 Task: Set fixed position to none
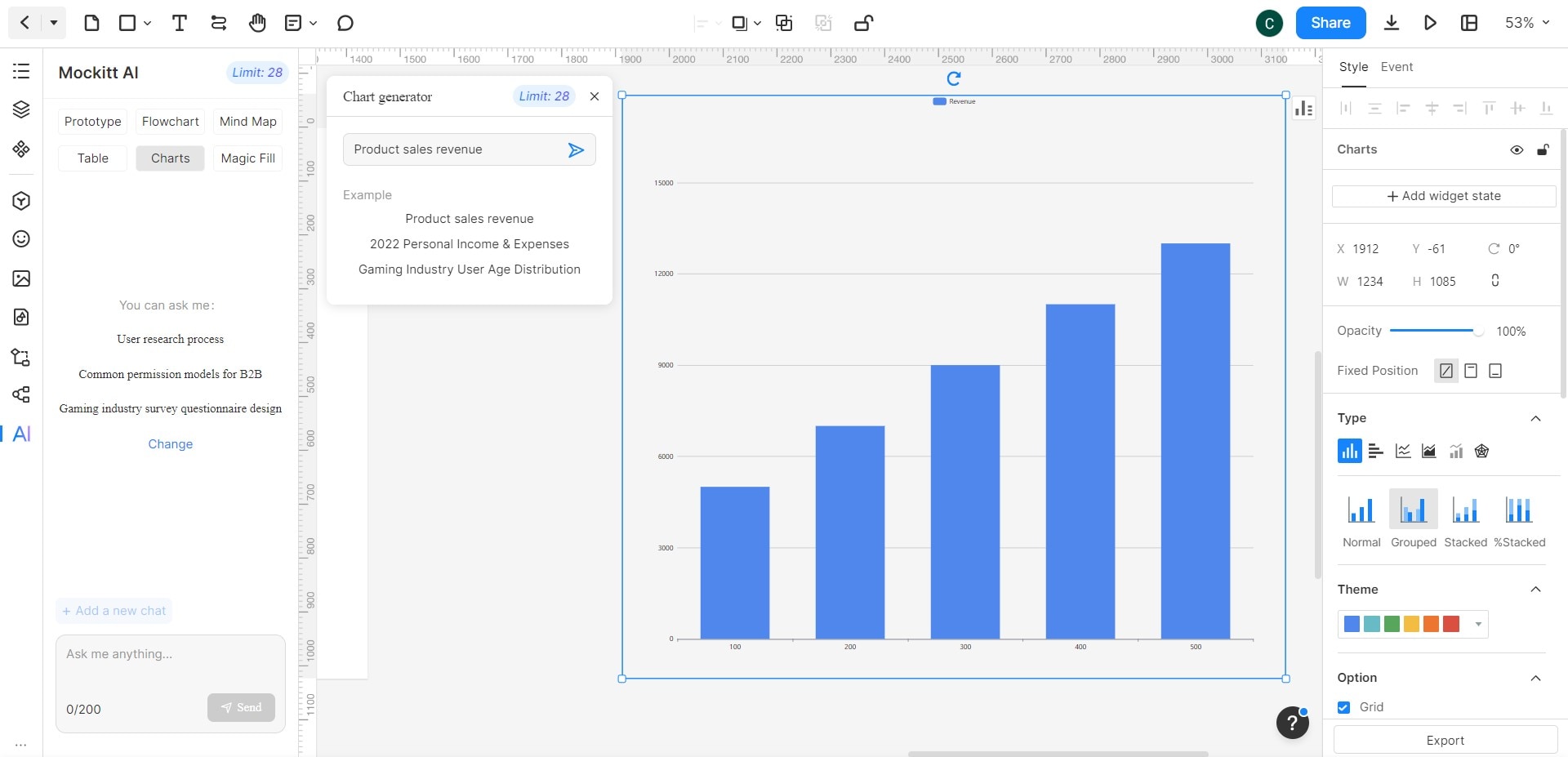click(x=1446, y=371)
